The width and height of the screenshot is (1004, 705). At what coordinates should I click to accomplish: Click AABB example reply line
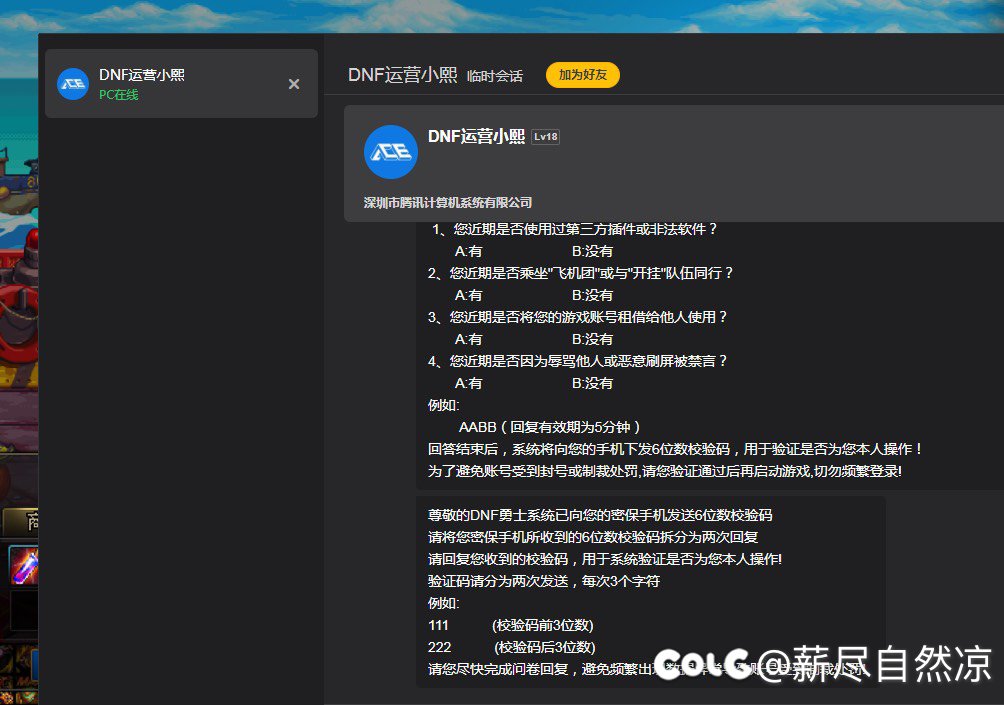549,427
